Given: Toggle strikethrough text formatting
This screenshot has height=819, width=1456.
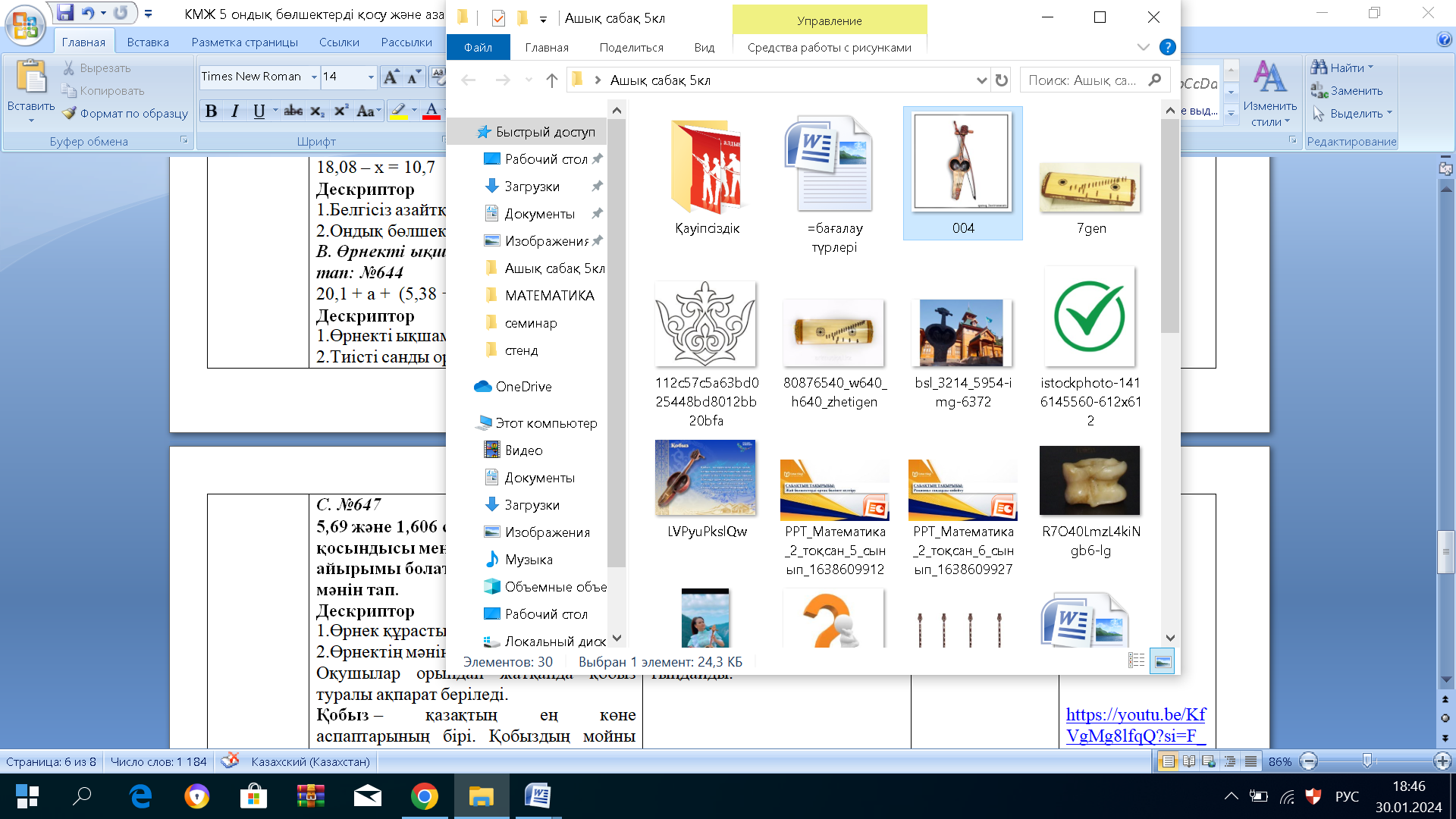Looking at the screenshot, I should [293, 111].
